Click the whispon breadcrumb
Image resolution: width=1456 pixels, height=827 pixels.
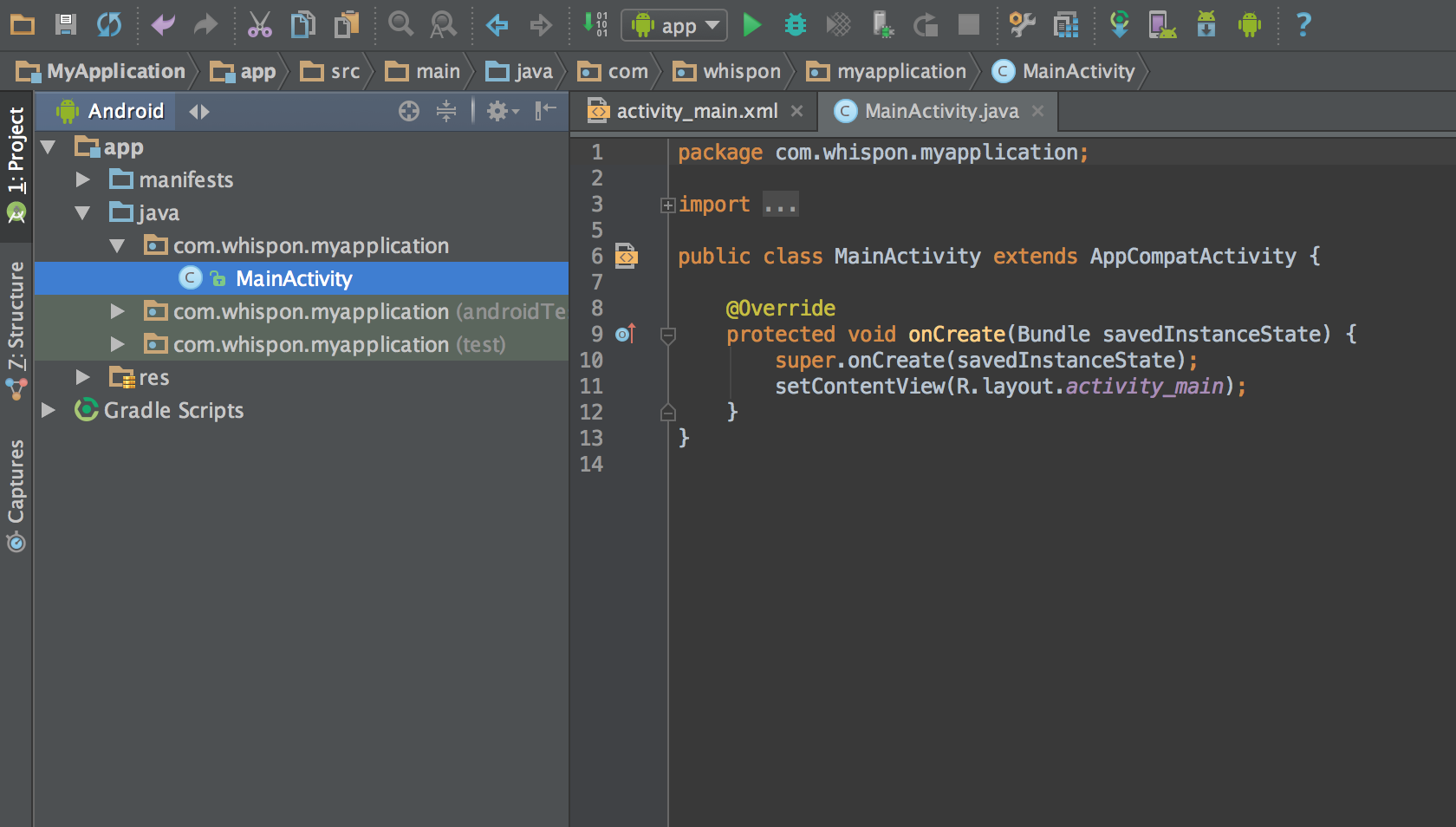(x=726, y=71)
